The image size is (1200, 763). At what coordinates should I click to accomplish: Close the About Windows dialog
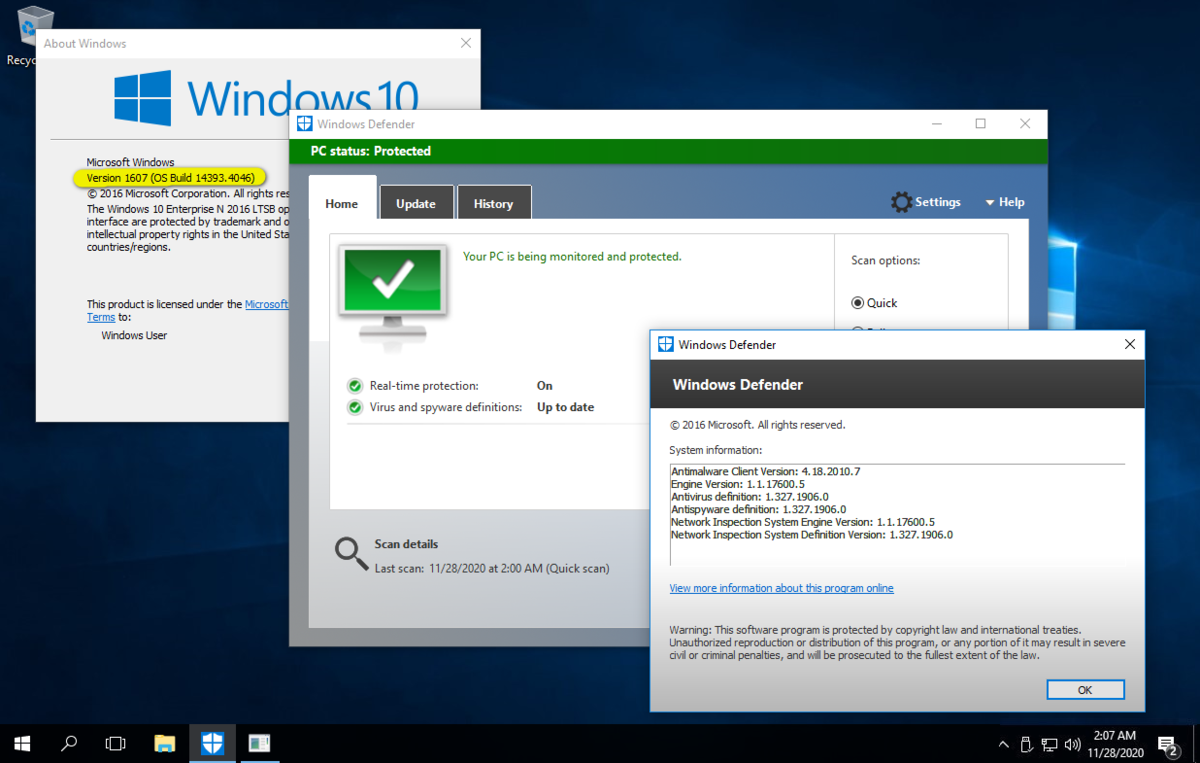(x=466, y=43)
